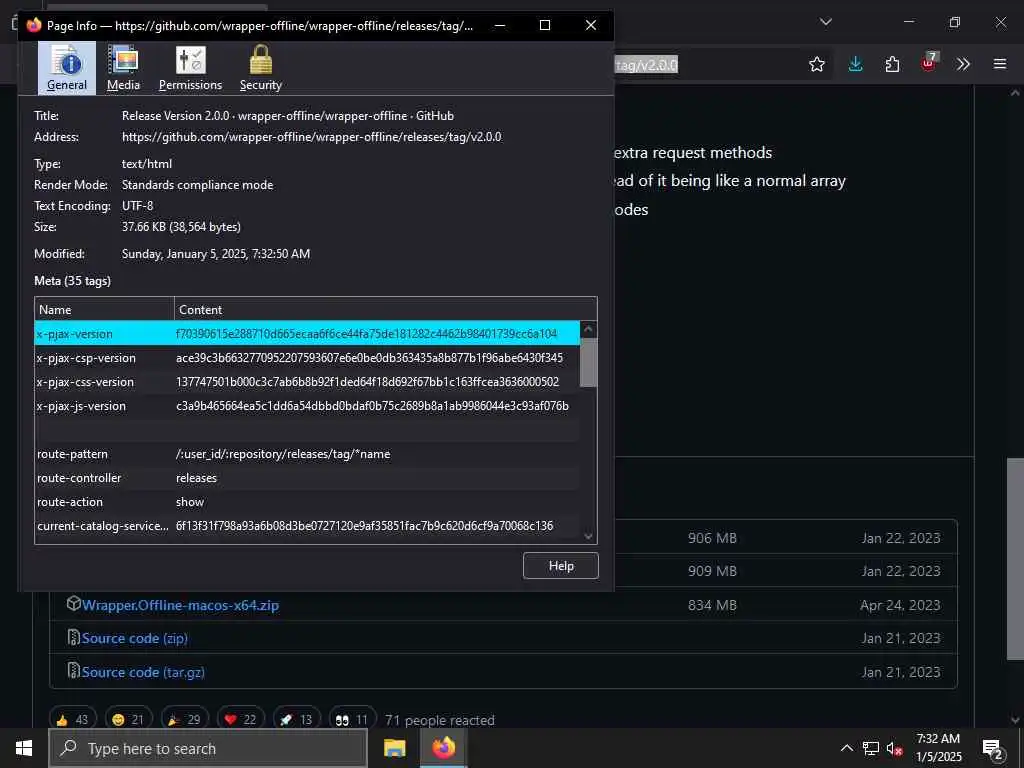Bookmark this page with the star icon
Image resolution: width=1024 pixels, height=768 pixels.
tap(816, 64)
